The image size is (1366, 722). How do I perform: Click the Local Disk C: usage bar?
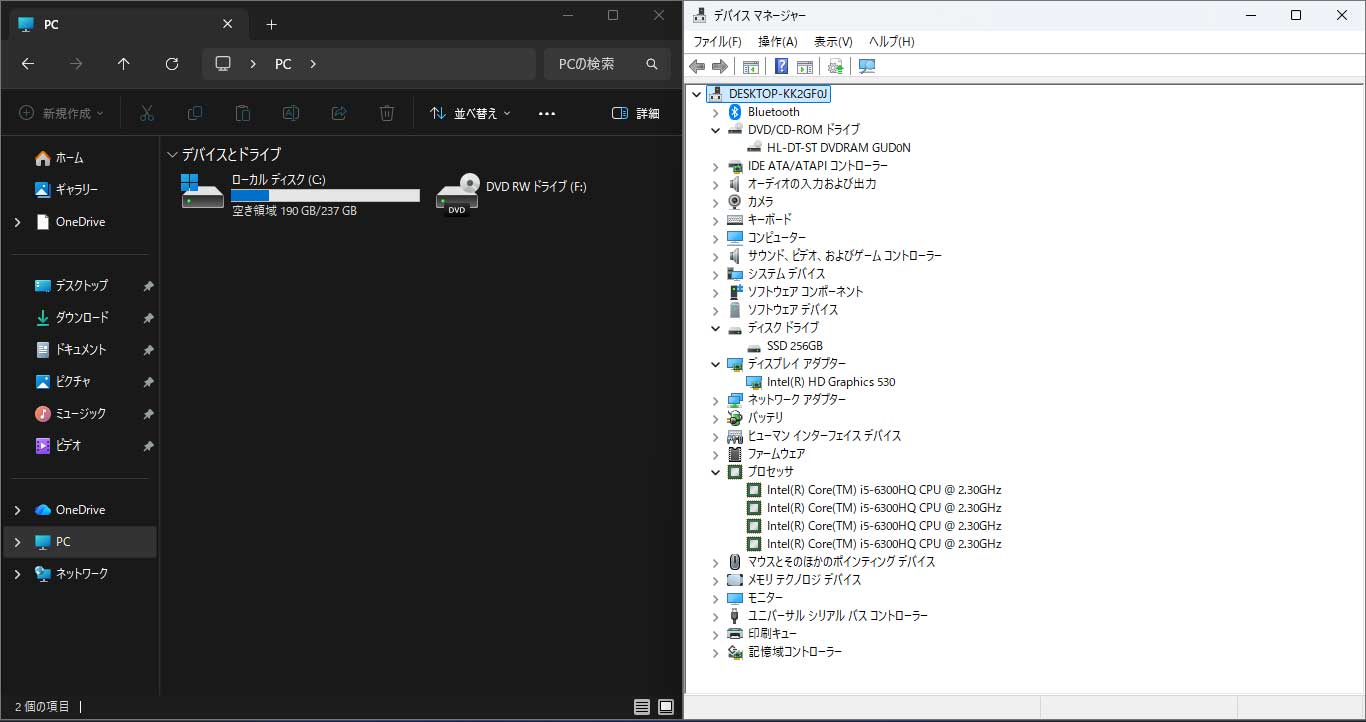(325, 196)
